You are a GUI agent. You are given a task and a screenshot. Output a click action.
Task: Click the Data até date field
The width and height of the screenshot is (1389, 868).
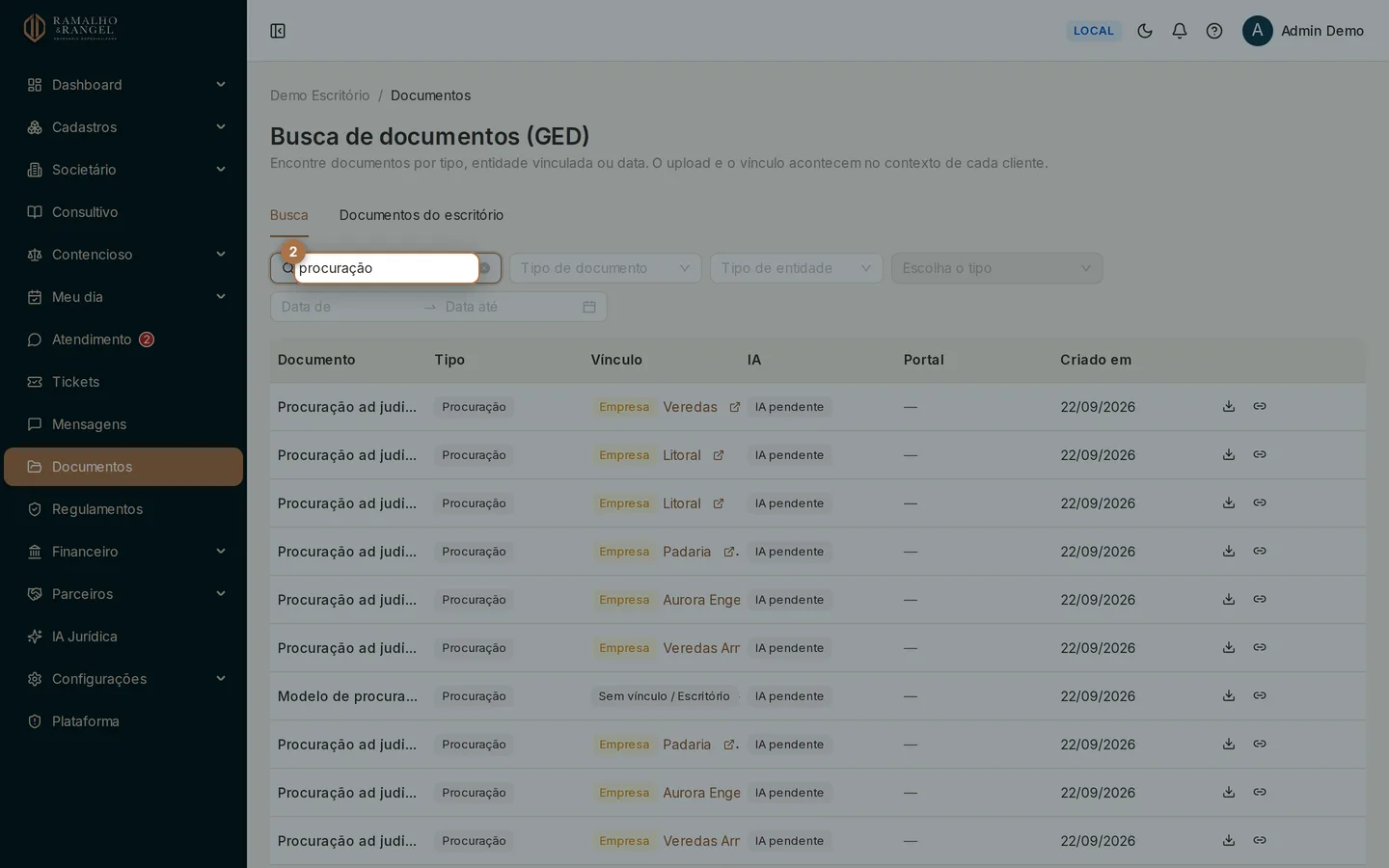click(509, 307)
